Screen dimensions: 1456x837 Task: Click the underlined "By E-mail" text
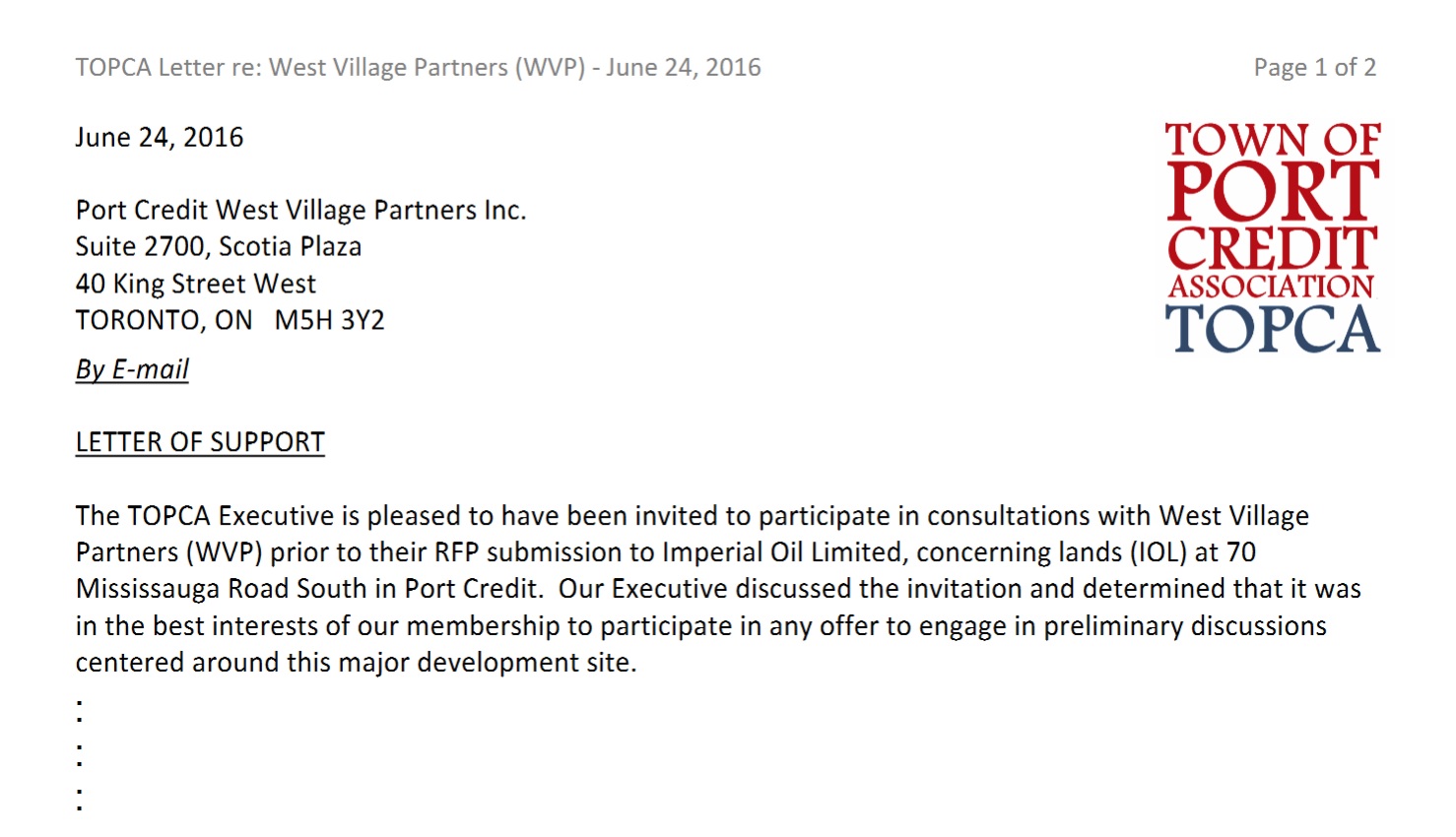pyautogui.click(x=132, y=369)
